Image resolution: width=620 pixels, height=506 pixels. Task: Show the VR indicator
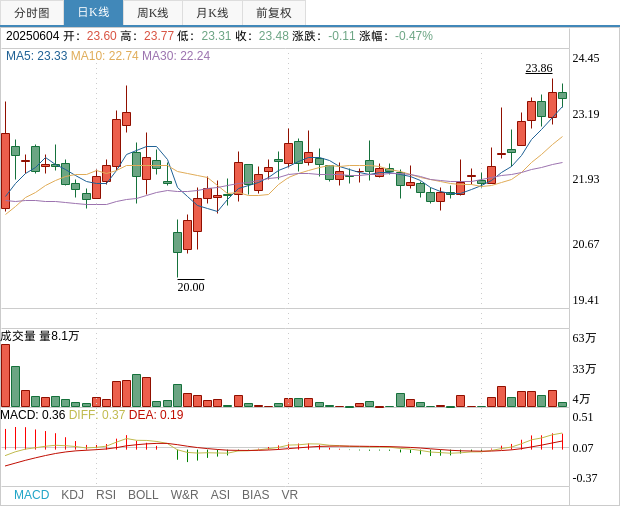click(289, 495)
